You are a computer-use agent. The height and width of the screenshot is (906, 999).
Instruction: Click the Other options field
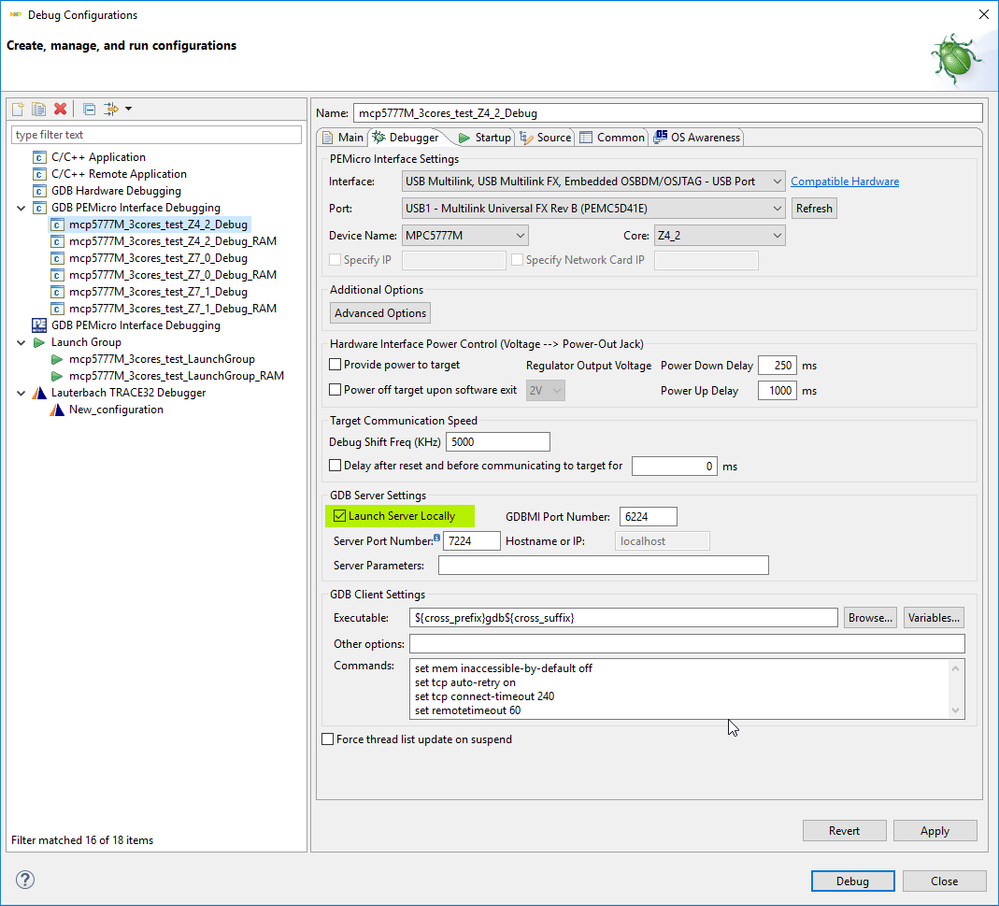click(x=687, y=644)
